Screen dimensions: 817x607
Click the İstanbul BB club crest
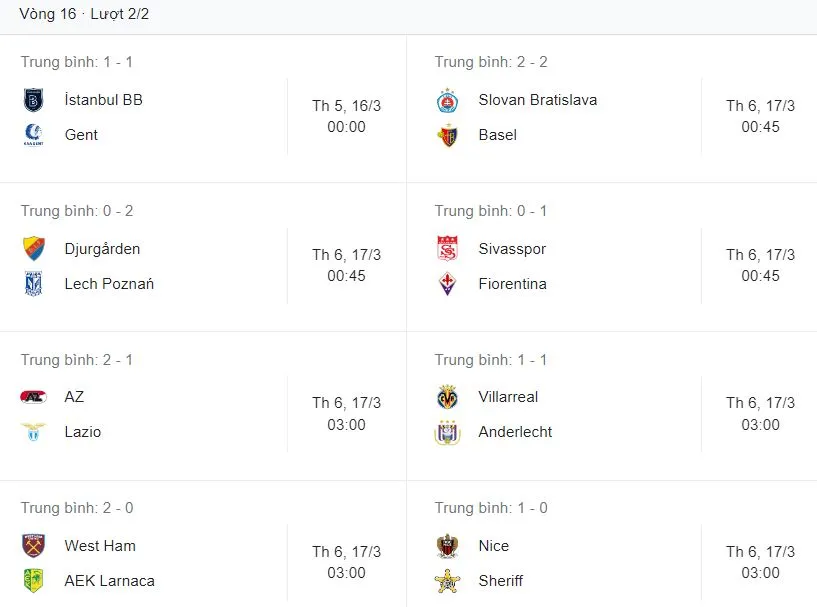point(33,100)
